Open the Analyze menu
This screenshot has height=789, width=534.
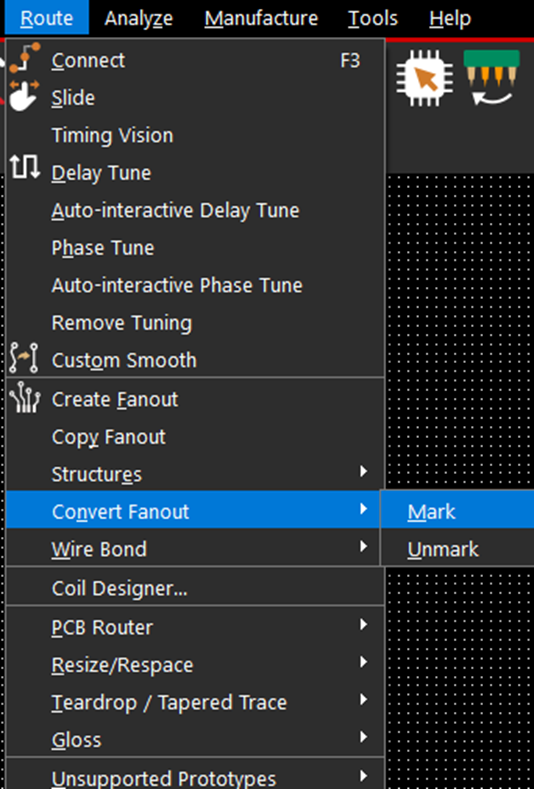point(138,19)
